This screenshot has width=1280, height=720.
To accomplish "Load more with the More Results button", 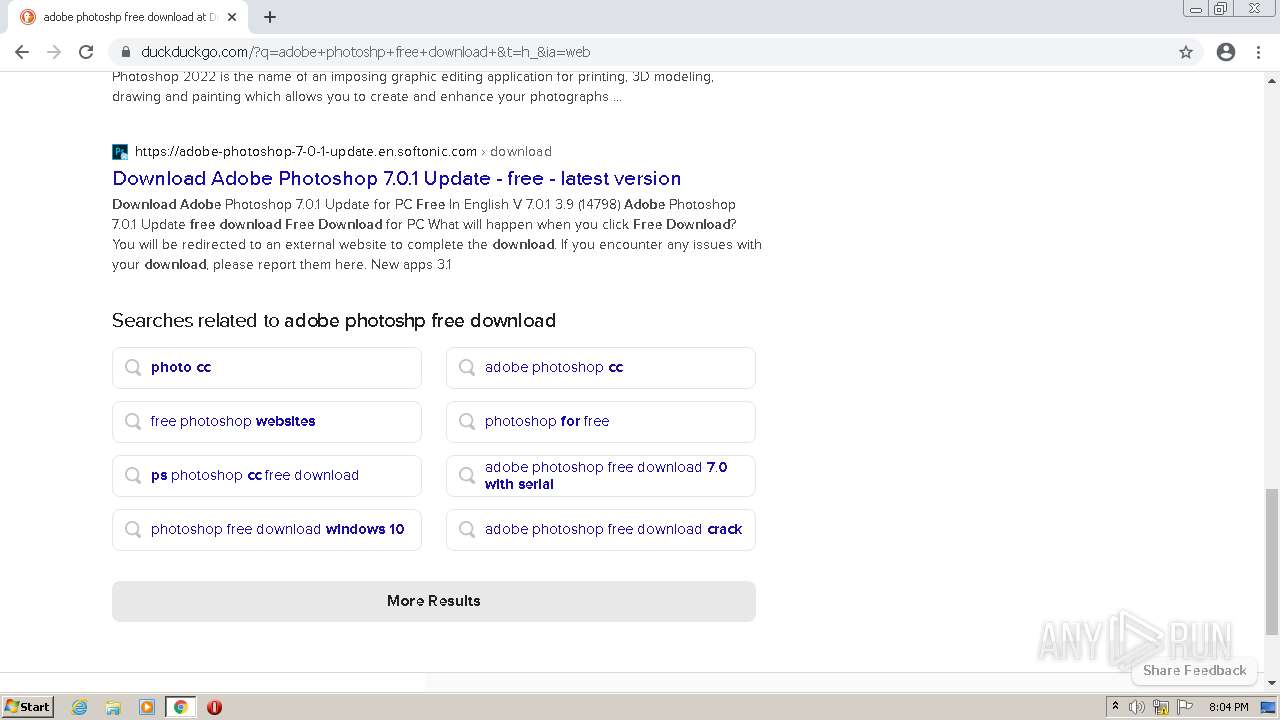I will 434,601.
